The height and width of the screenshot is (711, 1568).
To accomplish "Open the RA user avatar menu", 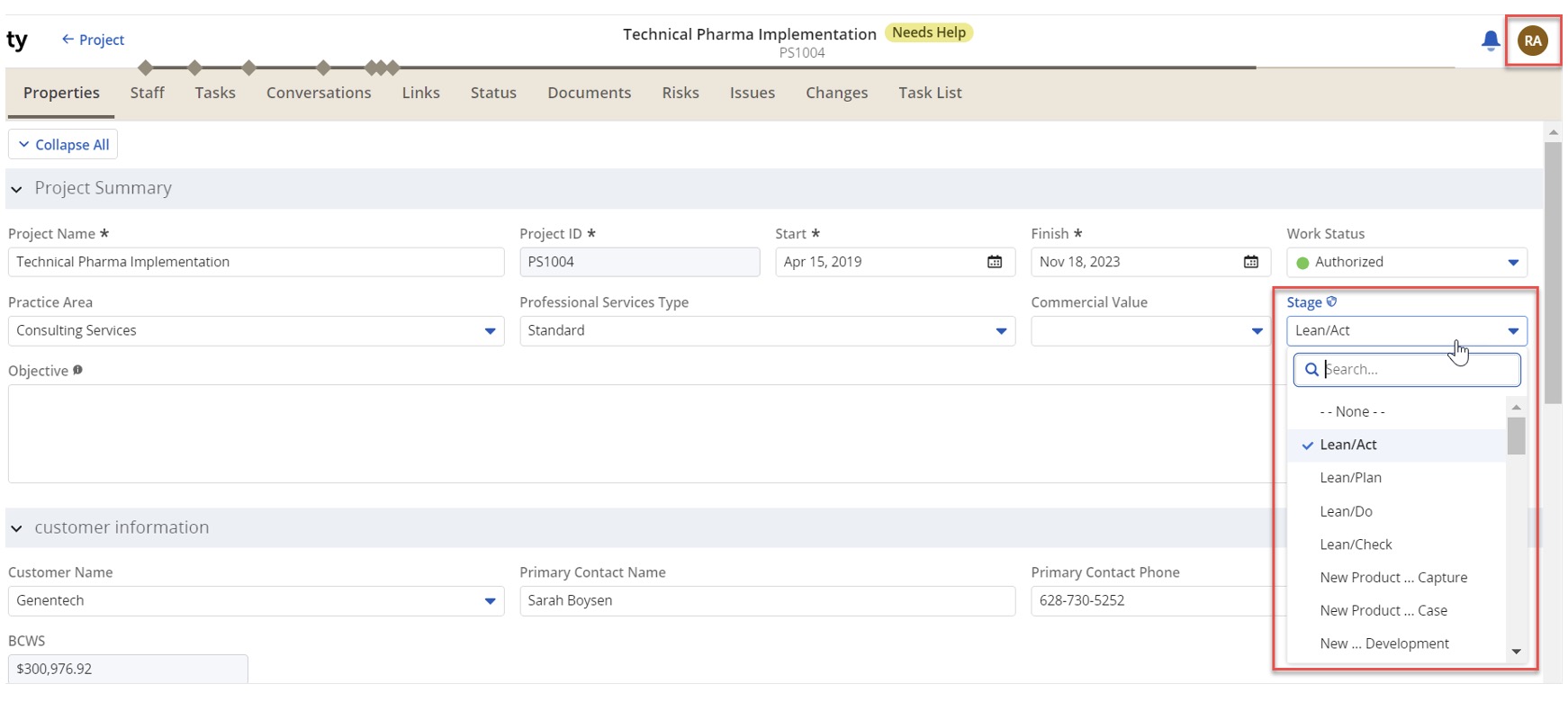I will (1533, 40).
